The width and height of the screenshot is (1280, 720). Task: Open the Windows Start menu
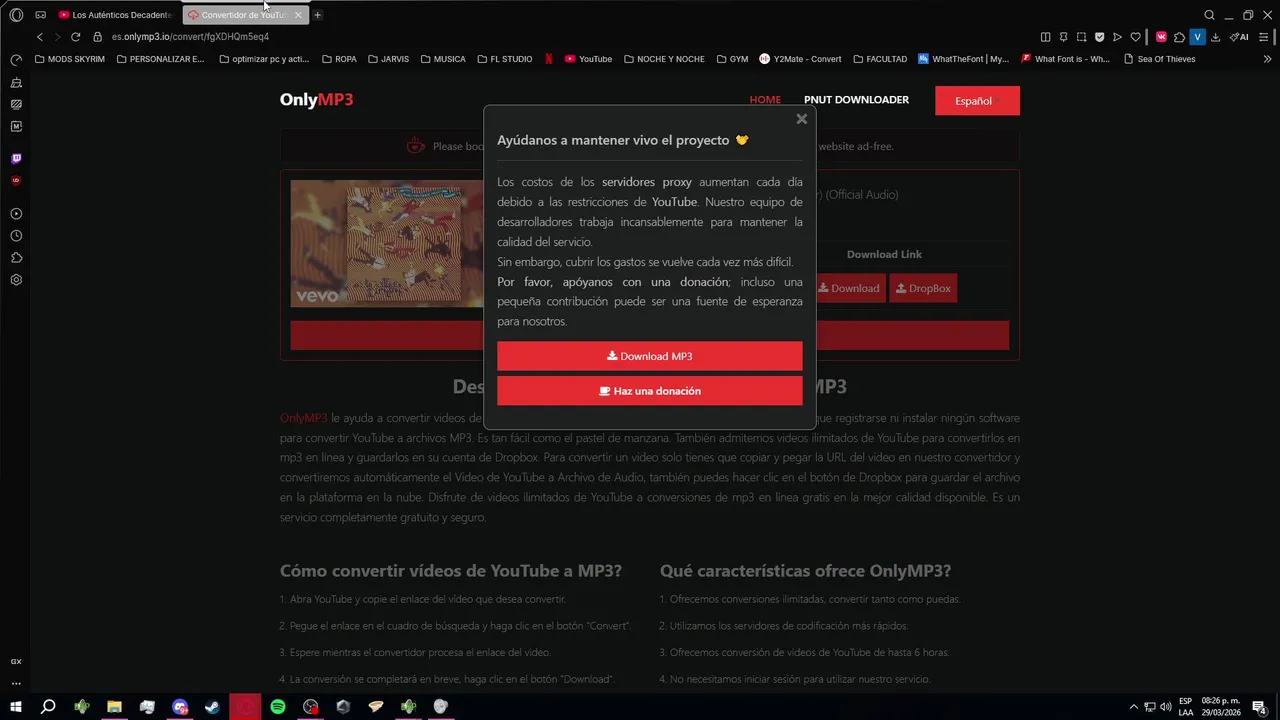pos(16,707)
